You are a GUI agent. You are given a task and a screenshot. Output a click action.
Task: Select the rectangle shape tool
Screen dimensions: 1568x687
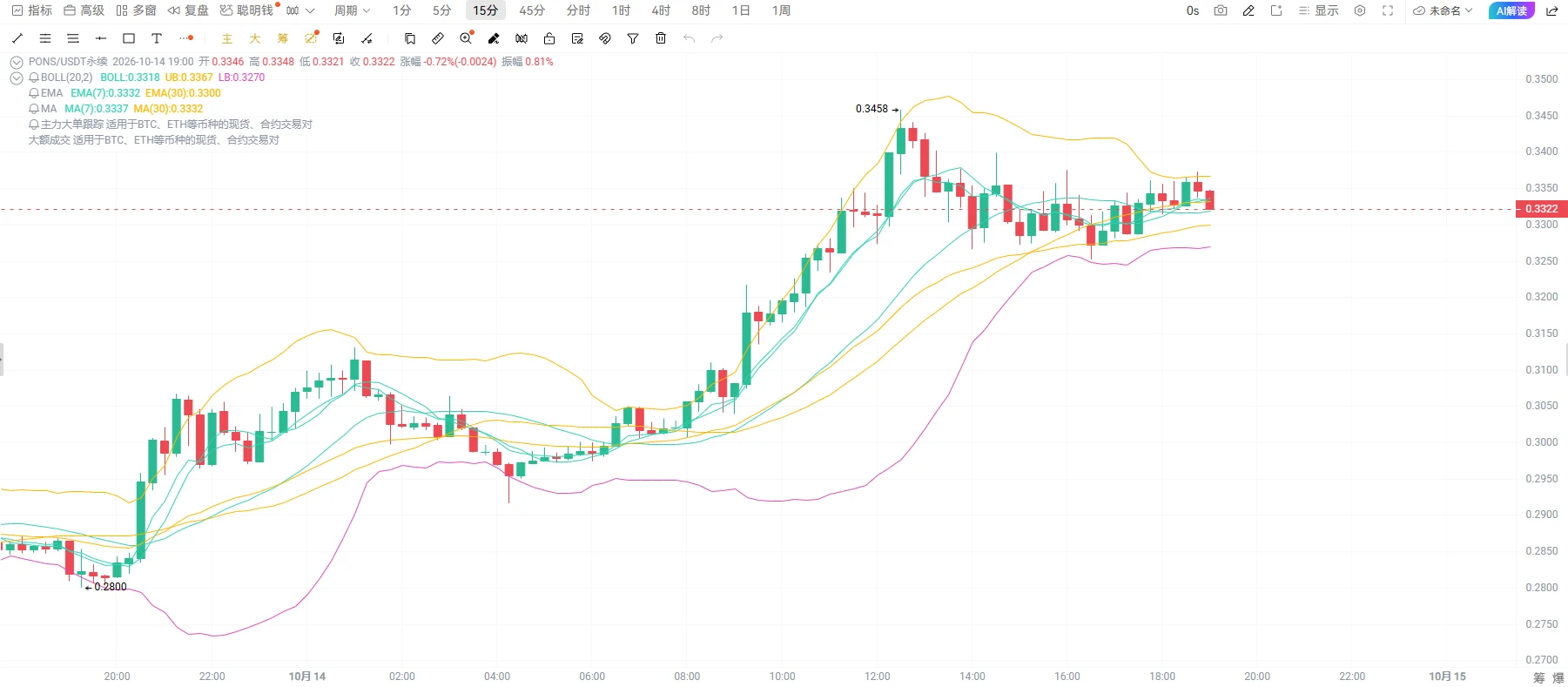tap(129, 38)
